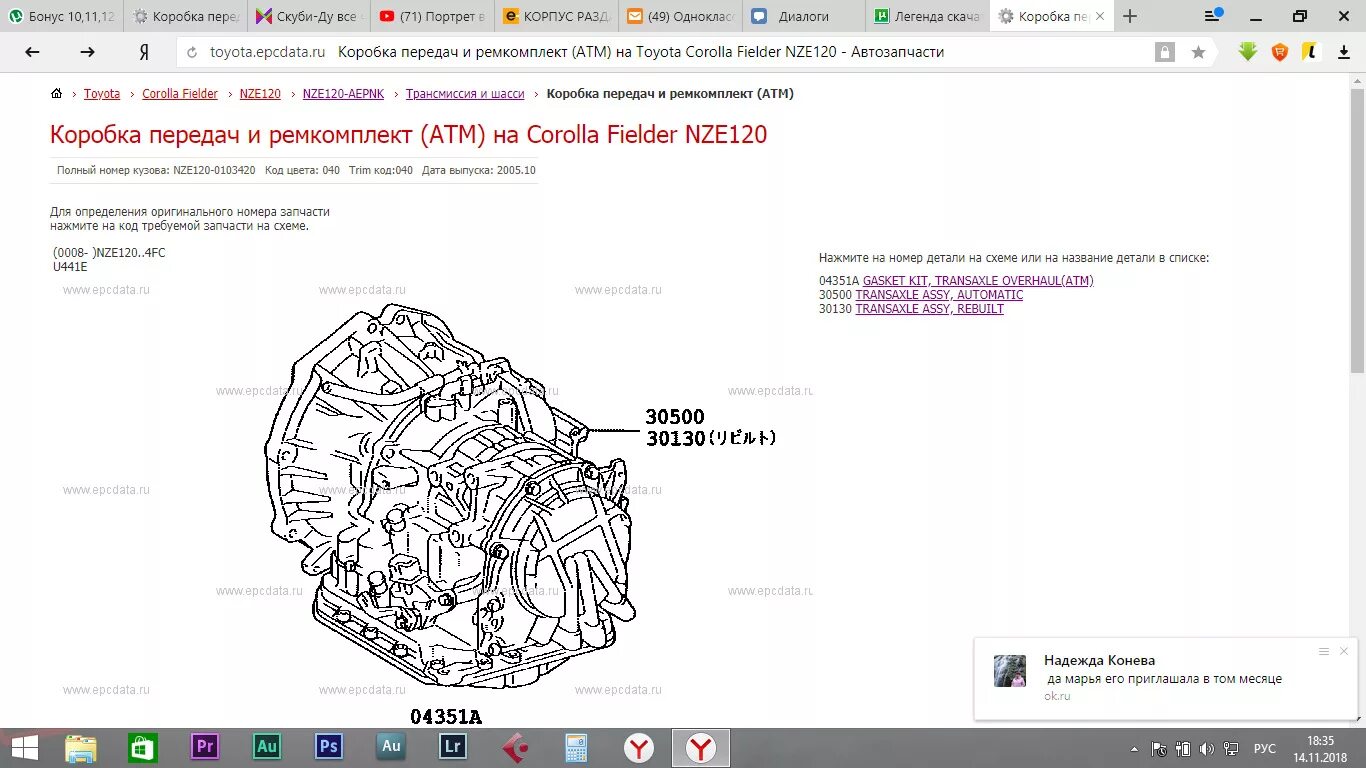The width and height of the screenshot is (1366, 768).
Task: Close the Надежда Конева notification popup
Action: tap(1344, 651)
